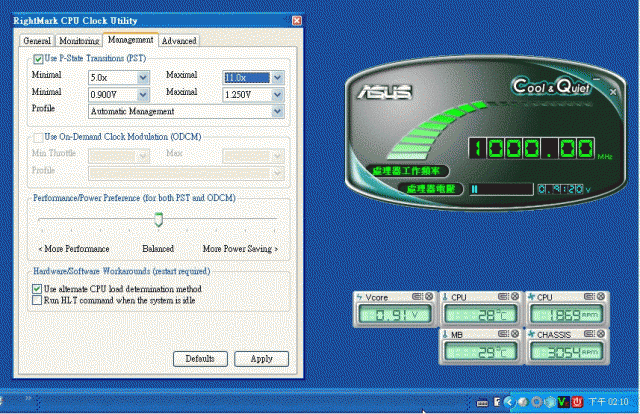Close the Vcore monitor widget

pos(429,296)
